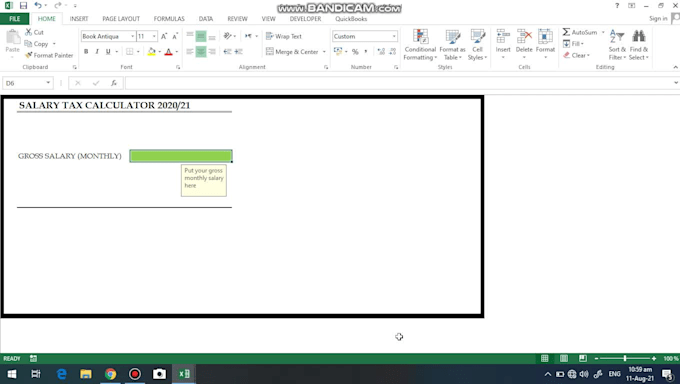Cut the selected cell
Viewport: 680px width, 384px height.
[34, 32]
